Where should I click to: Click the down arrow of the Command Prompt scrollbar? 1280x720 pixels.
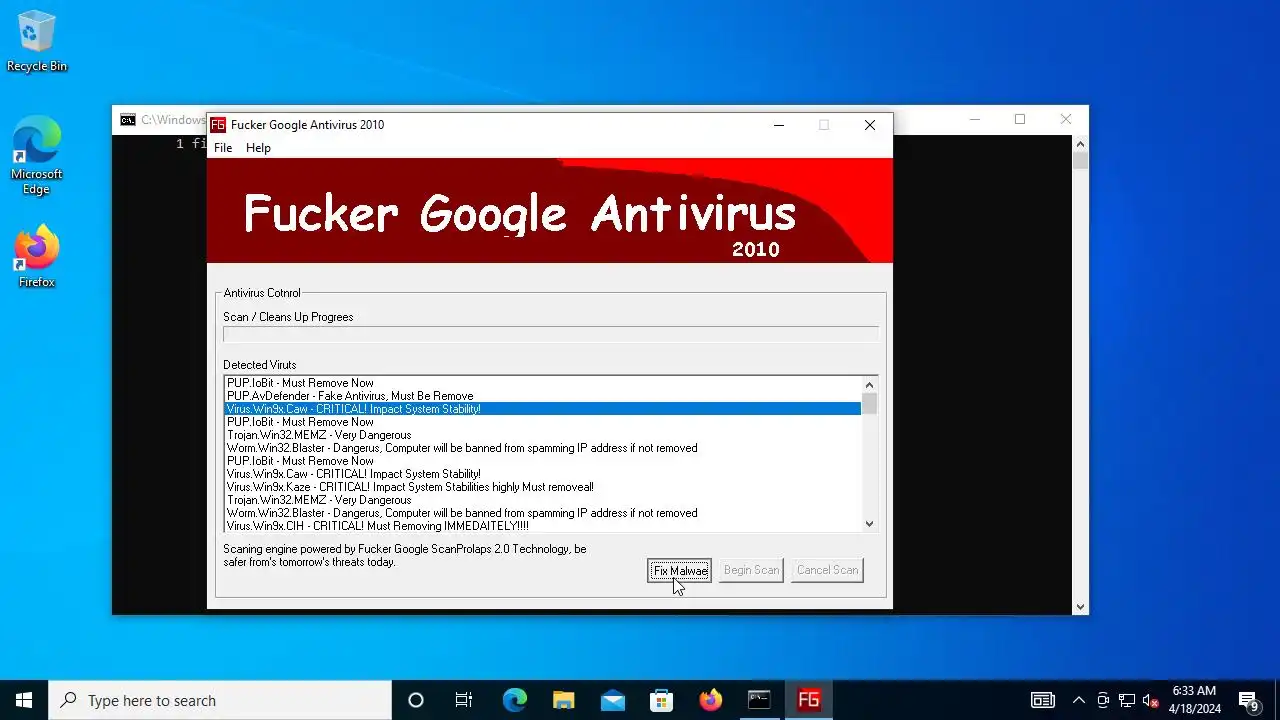(x=1080, y=606)
